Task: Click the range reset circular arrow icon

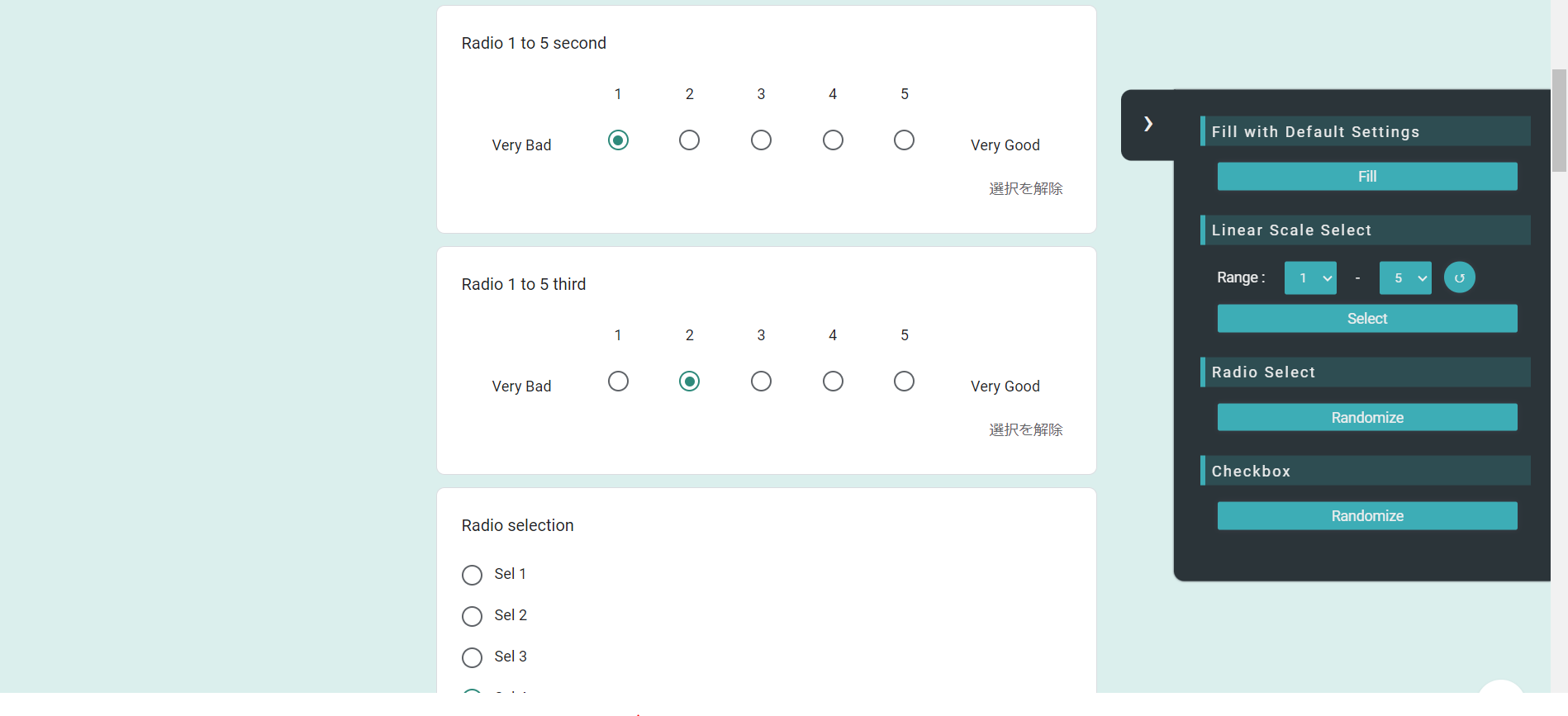Action: click(x=1459, y=277)
